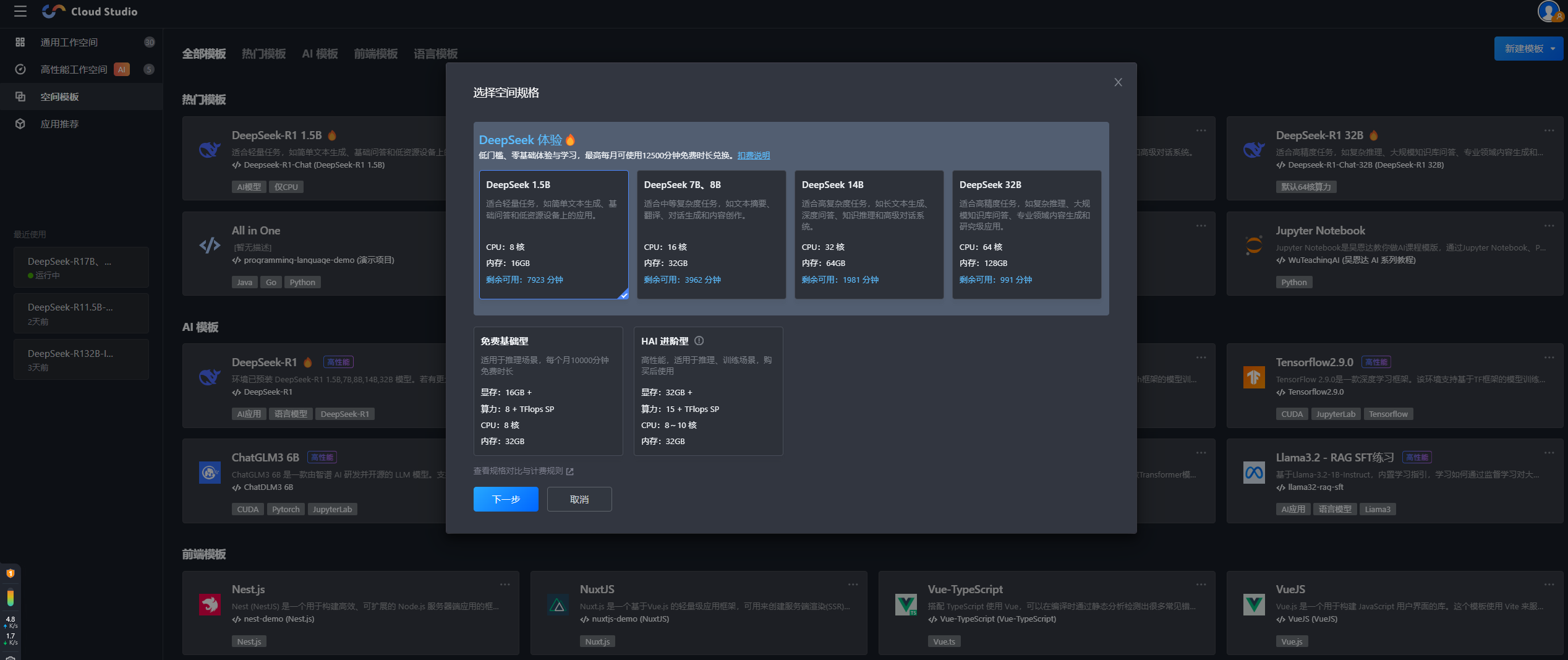The height and width of the screenshot is (660, 1568).
Task: Click the Vue-TypeScript logo icon
Action: coord(906,604)
